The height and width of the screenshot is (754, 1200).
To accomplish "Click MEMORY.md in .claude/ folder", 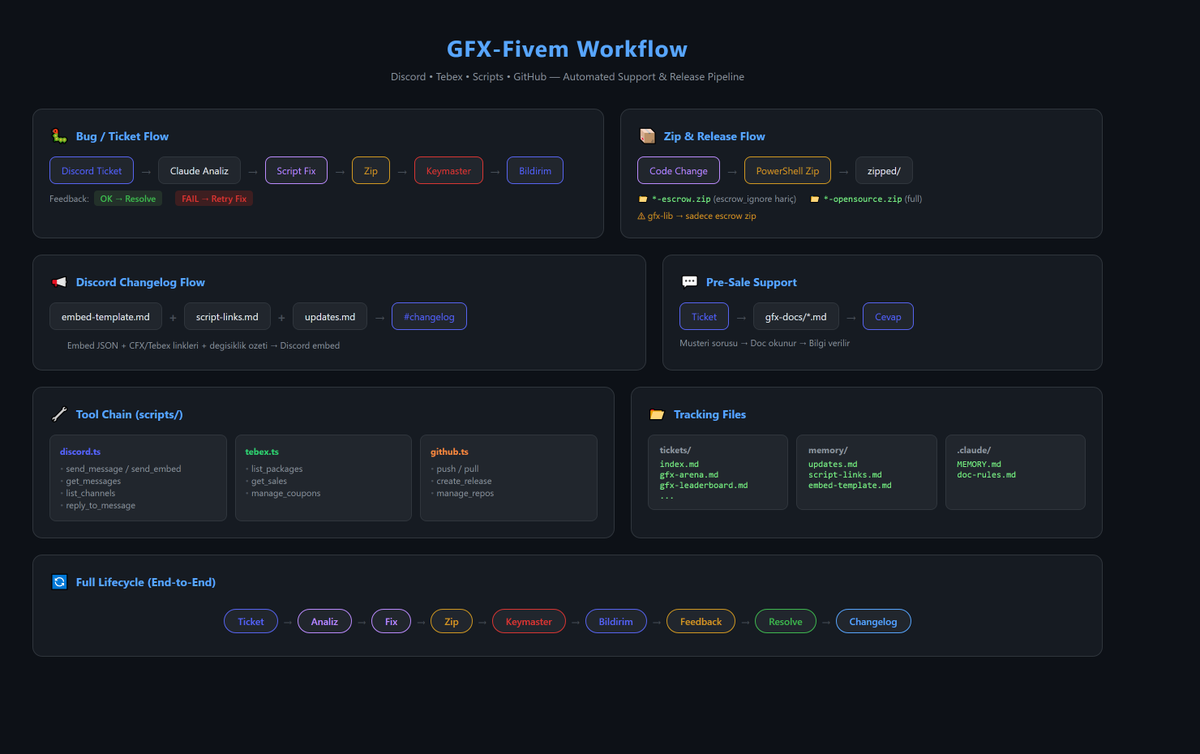I will (979, 464).
